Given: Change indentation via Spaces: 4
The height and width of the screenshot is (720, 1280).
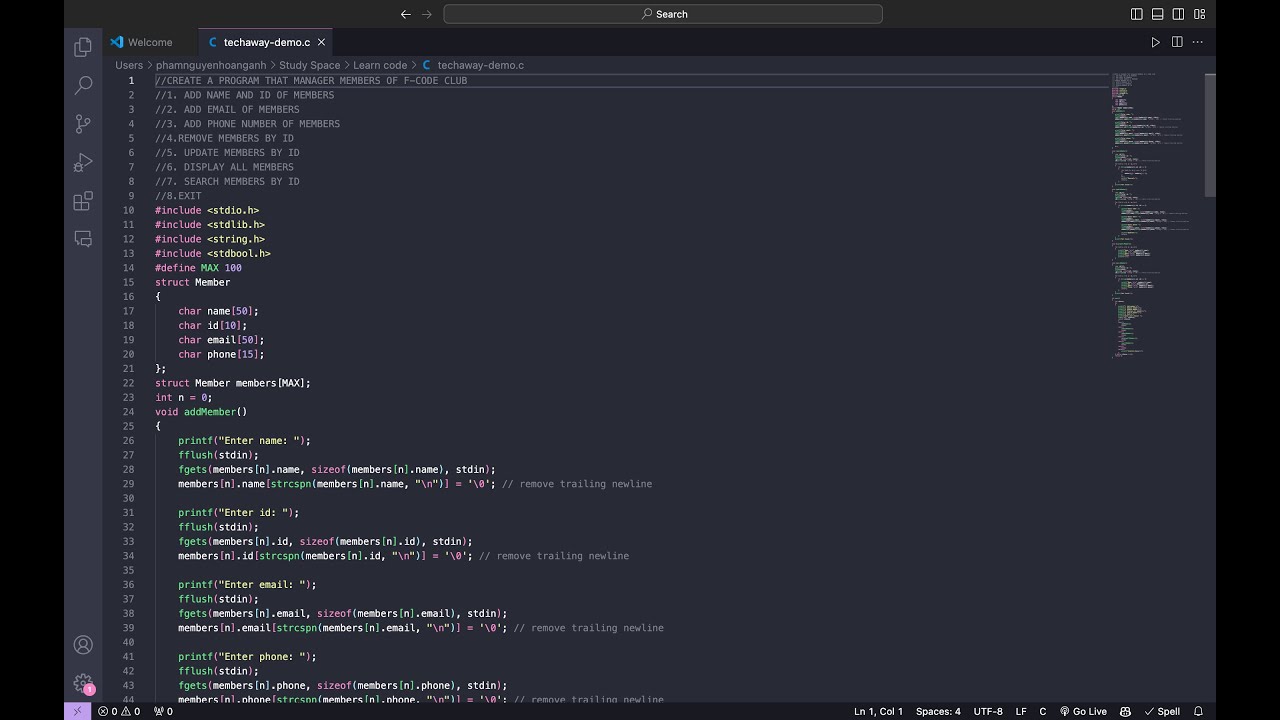Looking at the screenshot, I should [x=938, y=711].
